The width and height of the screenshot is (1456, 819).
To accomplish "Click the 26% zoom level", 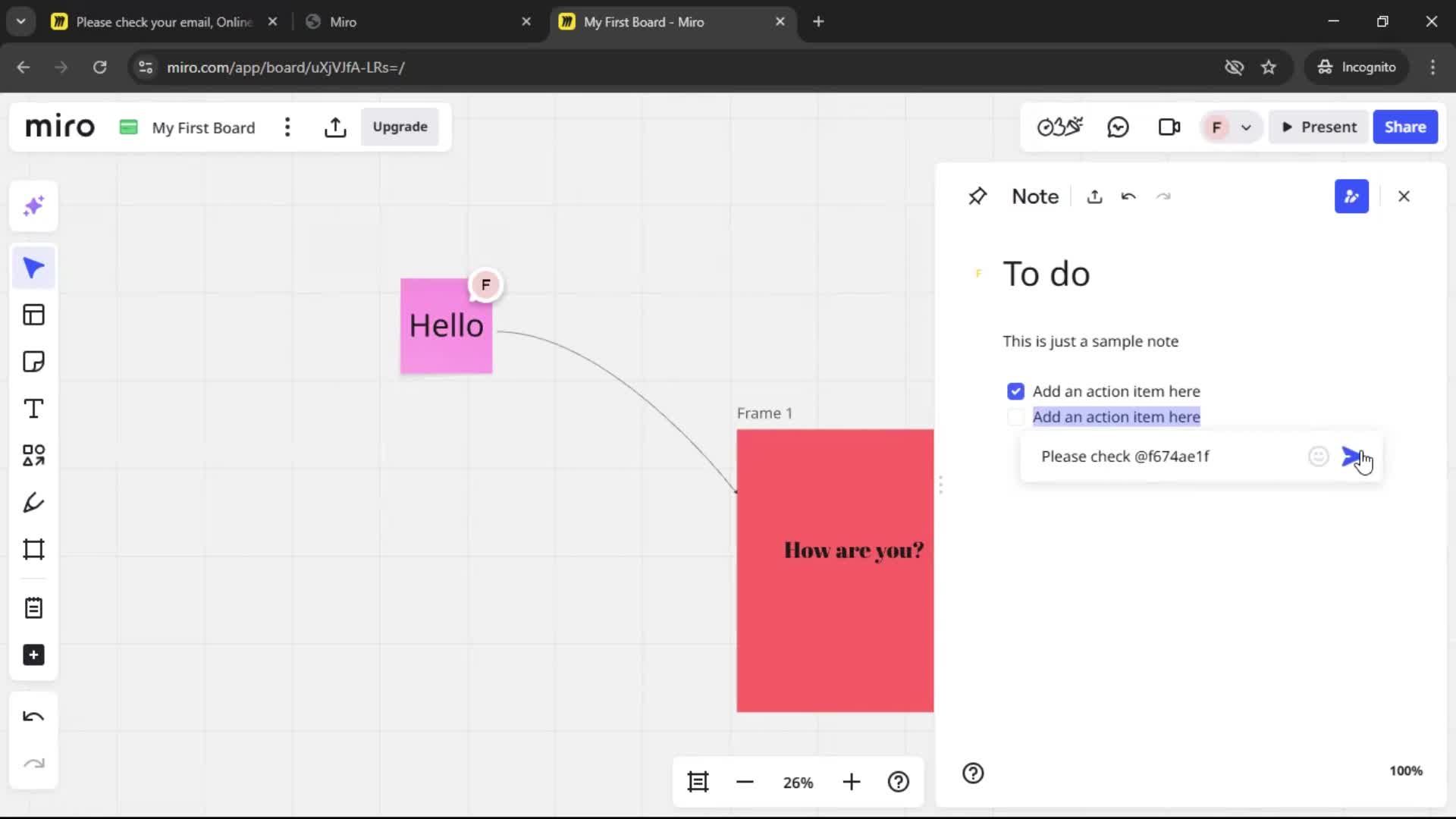I will click(x=798, y=783).
